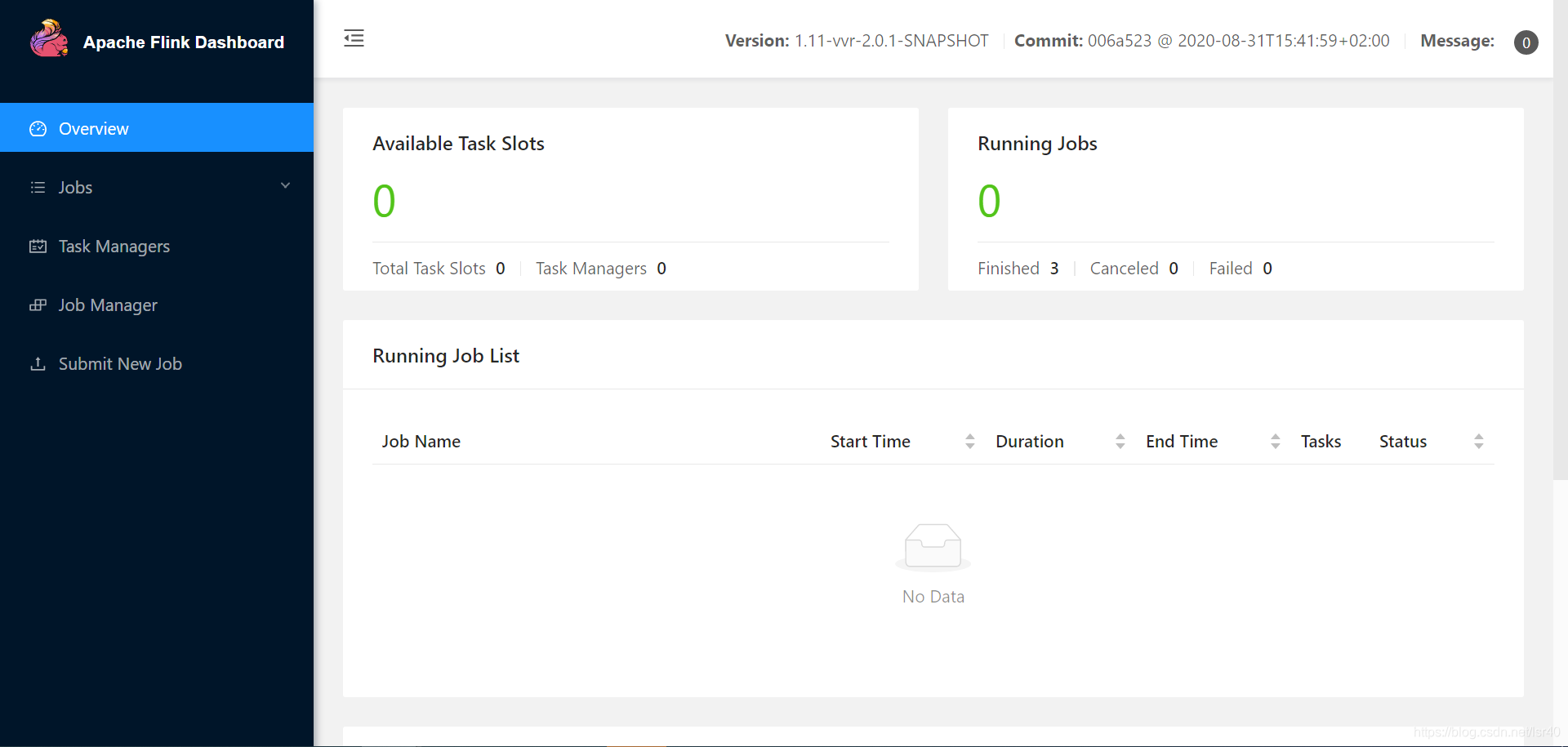Click the large green Running Jobs value
Image resolution: width=1568 pixels, height=747 pixels.
click(989, 201)
